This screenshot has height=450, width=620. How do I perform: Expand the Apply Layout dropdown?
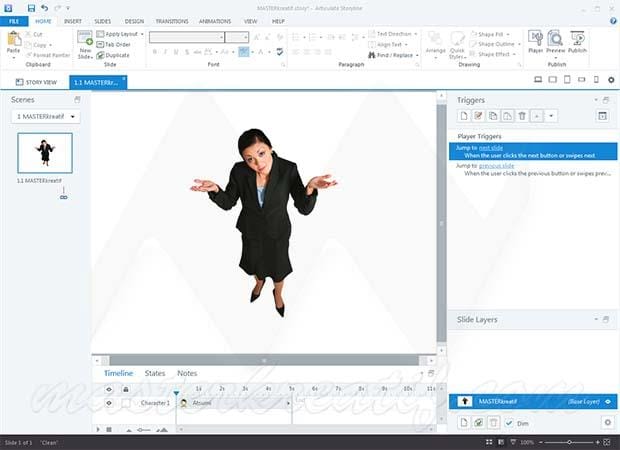(x=142, y=34)
